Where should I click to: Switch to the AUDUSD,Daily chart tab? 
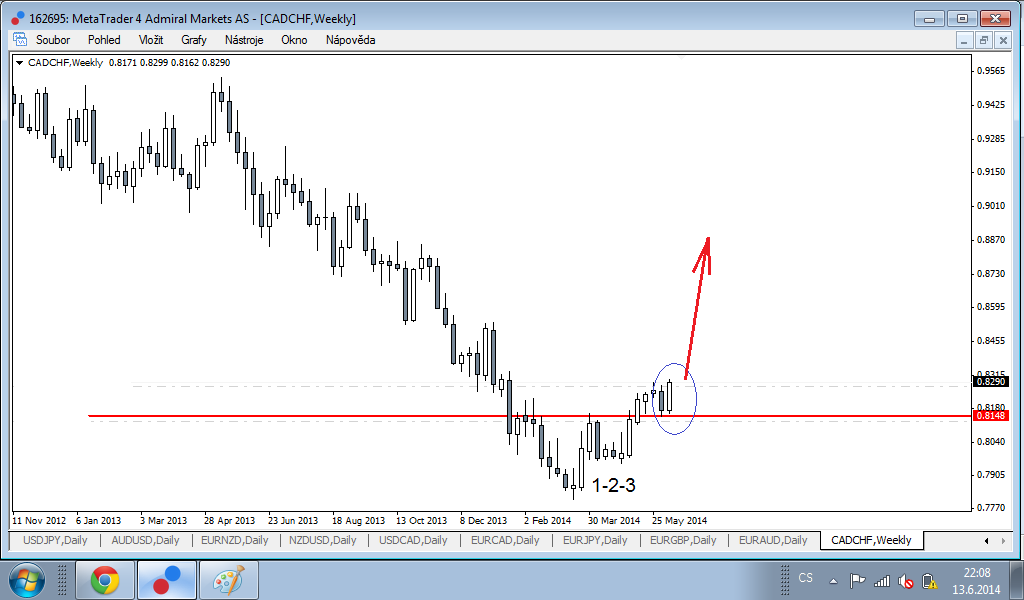click(x=145, y=540)
